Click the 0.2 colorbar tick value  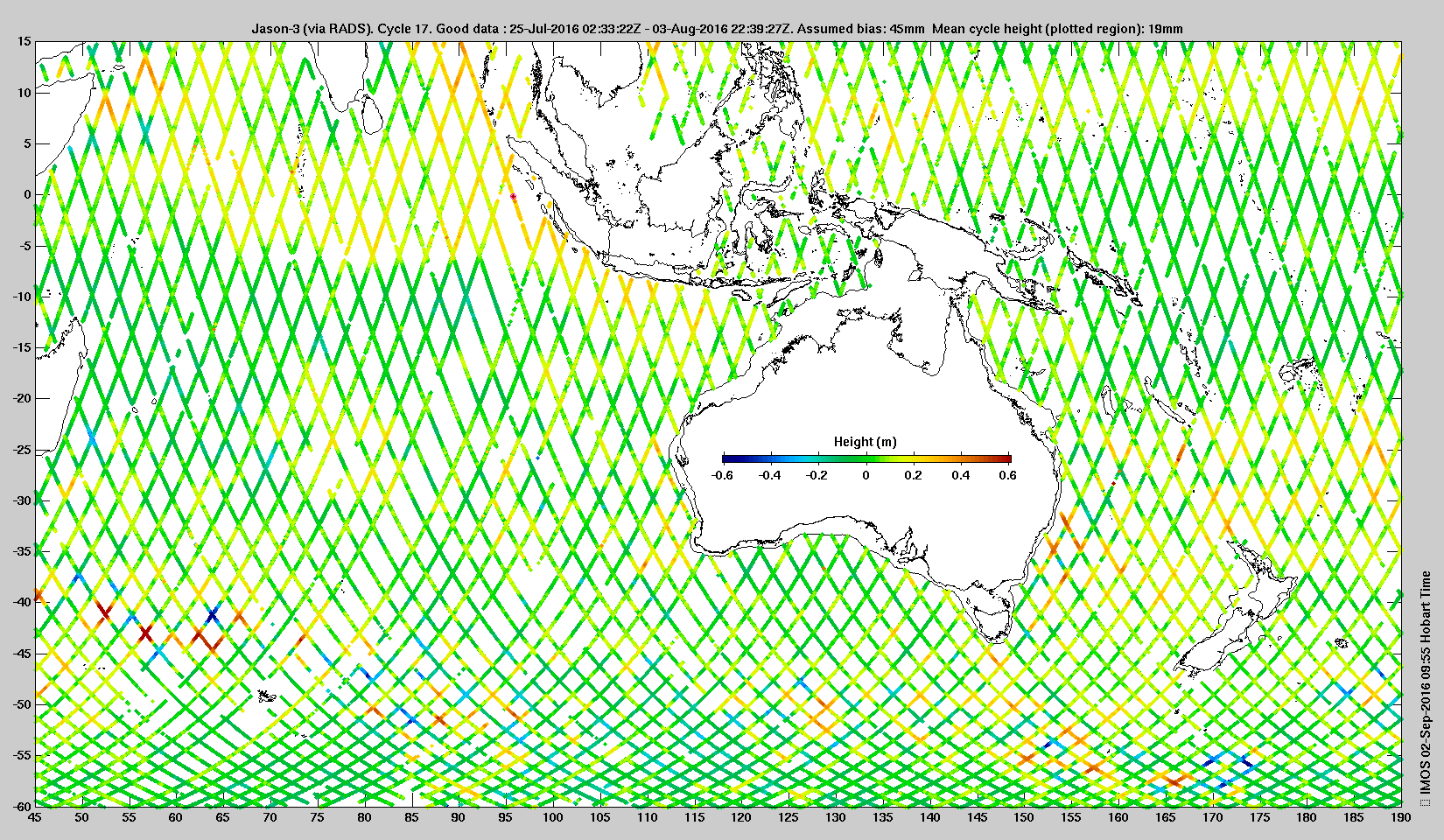[913, 475]
